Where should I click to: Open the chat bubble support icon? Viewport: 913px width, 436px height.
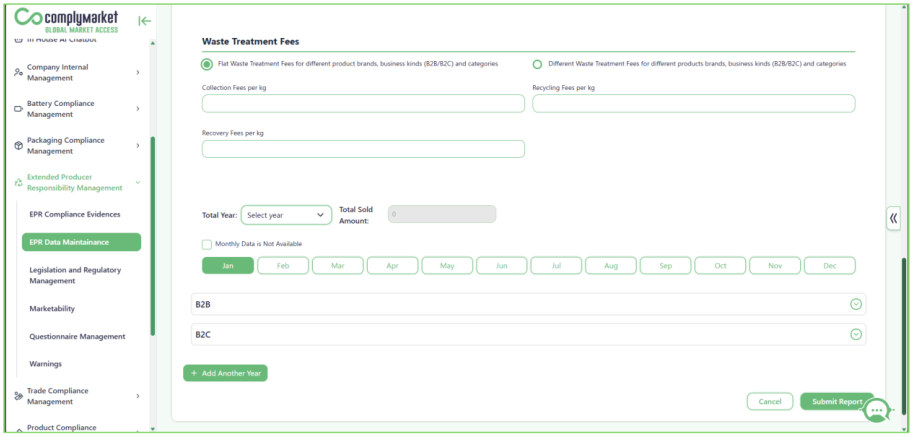(x=876, y=410)
